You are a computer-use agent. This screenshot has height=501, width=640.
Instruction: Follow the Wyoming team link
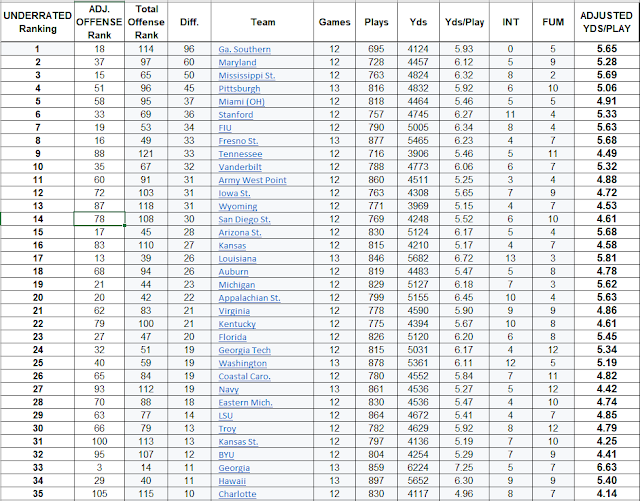click(238, 206)
